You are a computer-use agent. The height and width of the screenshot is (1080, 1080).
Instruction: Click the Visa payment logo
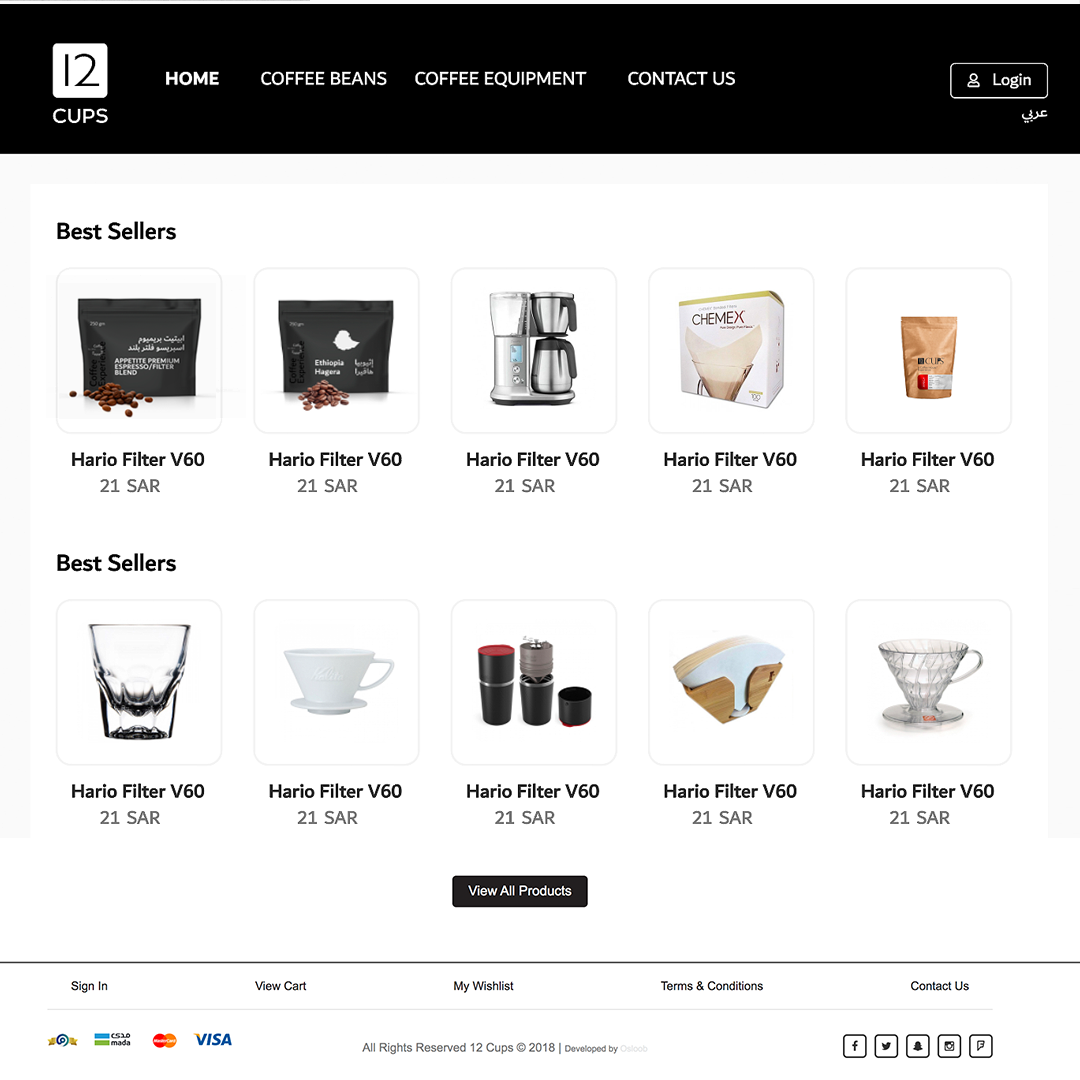213,1039
